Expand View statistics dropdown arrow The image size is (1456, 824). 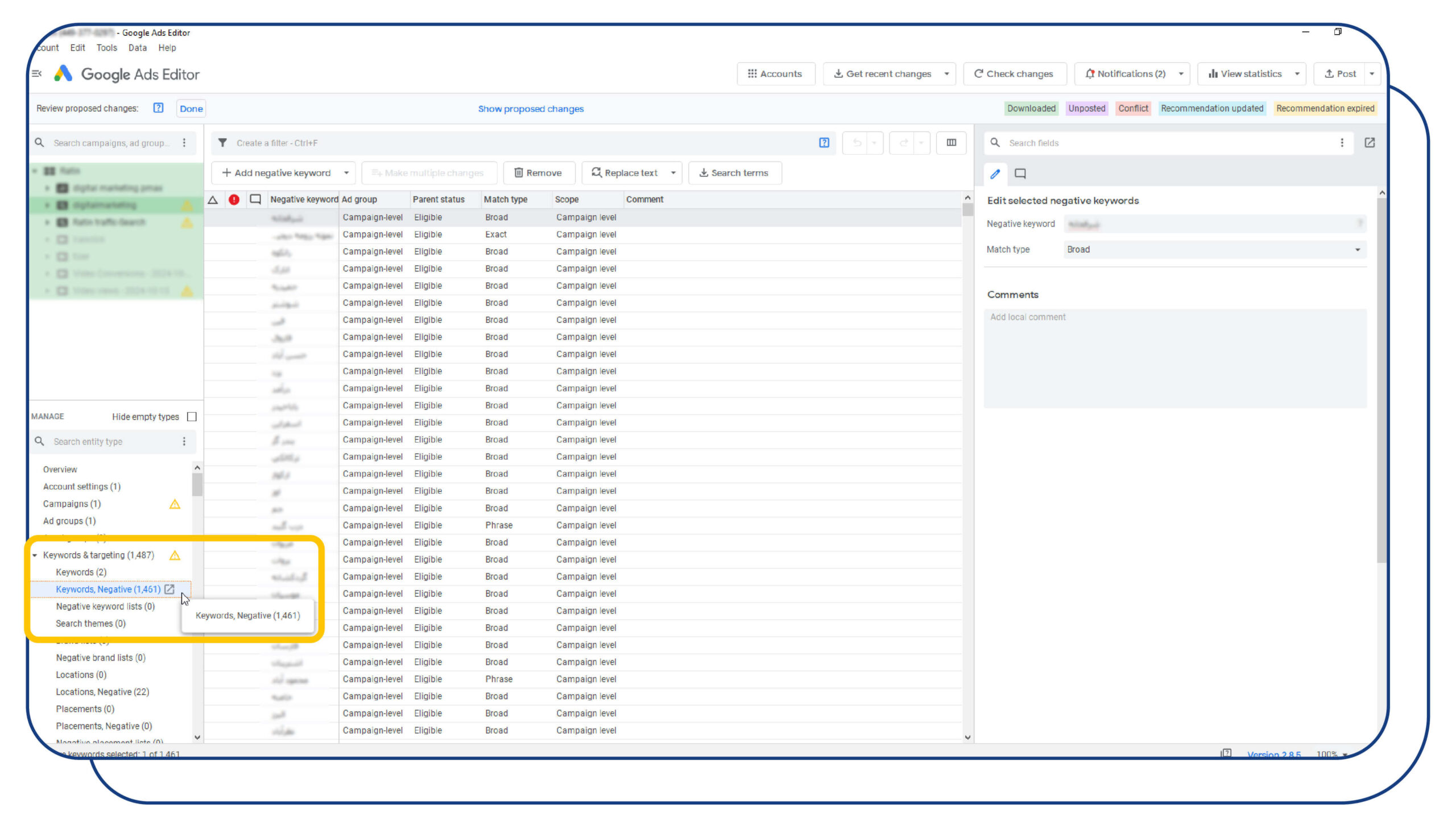point(1297,74)
